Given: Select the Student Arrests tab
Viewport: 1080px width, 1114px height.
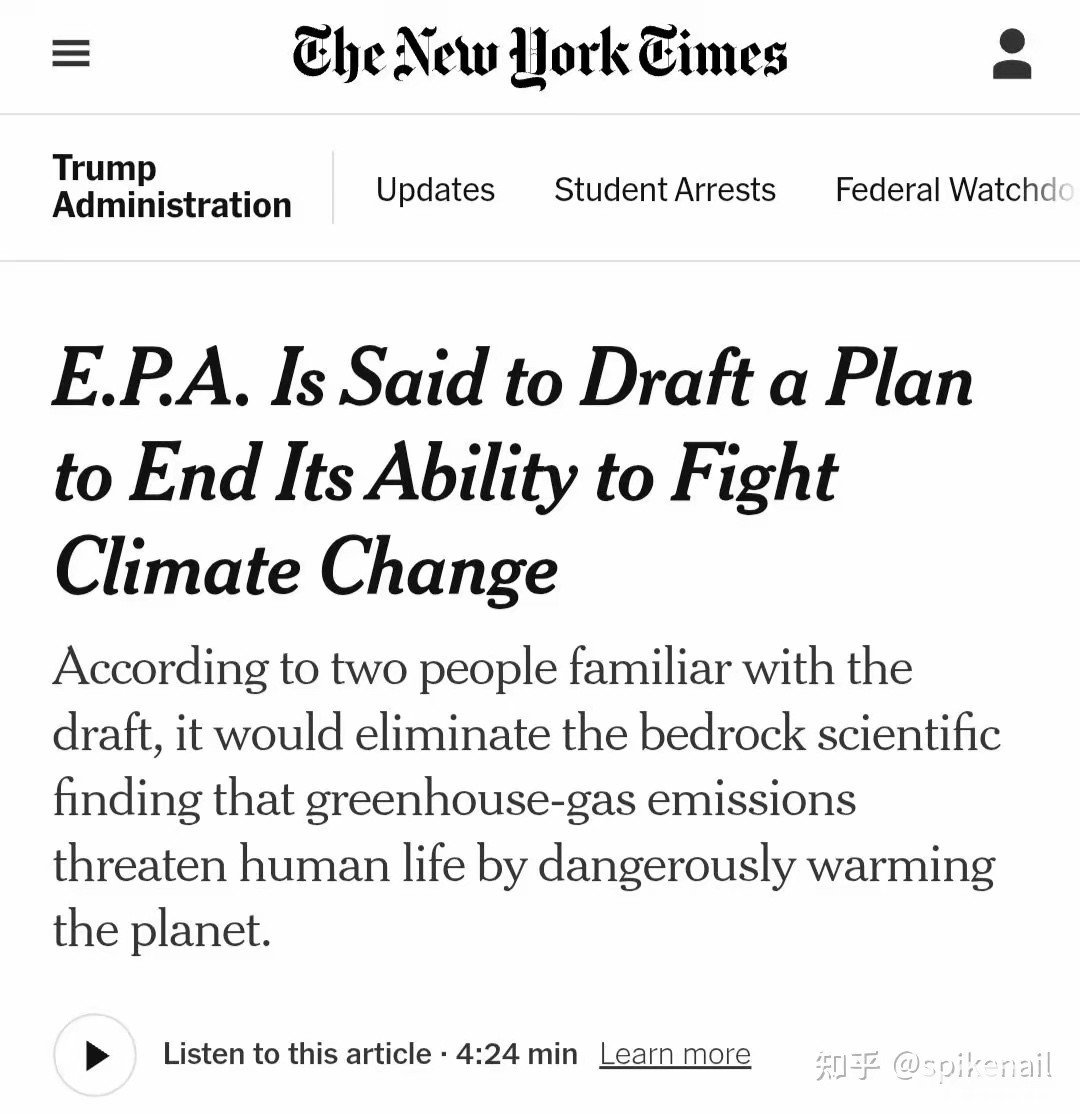Looking at the screenshot, I should [664, 189].
